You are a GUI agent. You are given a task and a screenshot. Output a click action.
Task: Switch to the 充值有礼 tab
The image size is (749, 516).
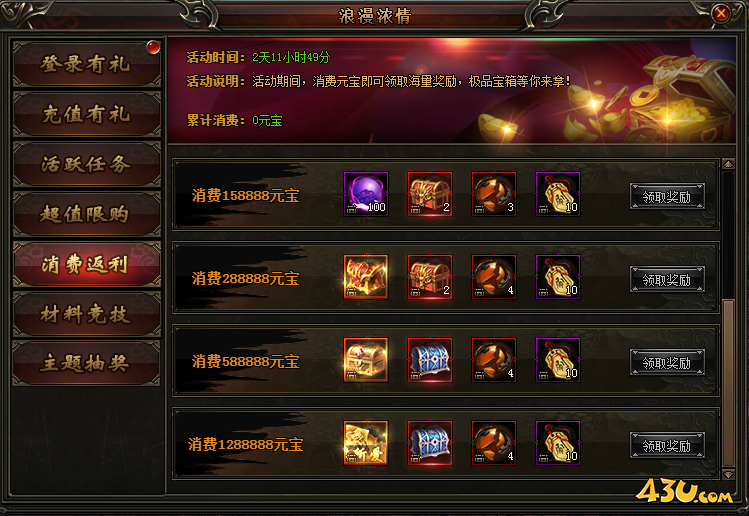(x=86, y=114)
